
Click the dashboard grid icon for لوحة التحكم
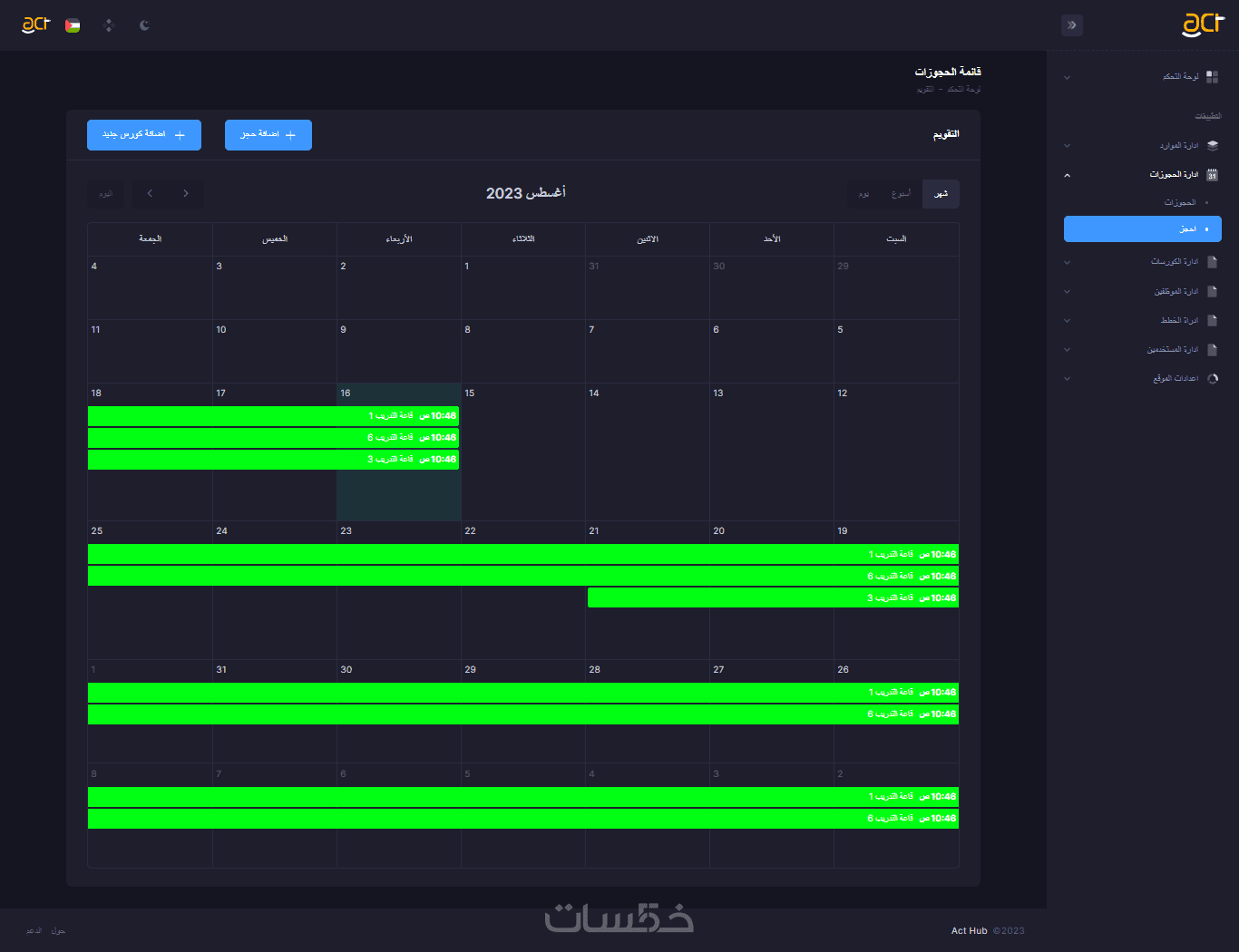(x=1212, y=77)
